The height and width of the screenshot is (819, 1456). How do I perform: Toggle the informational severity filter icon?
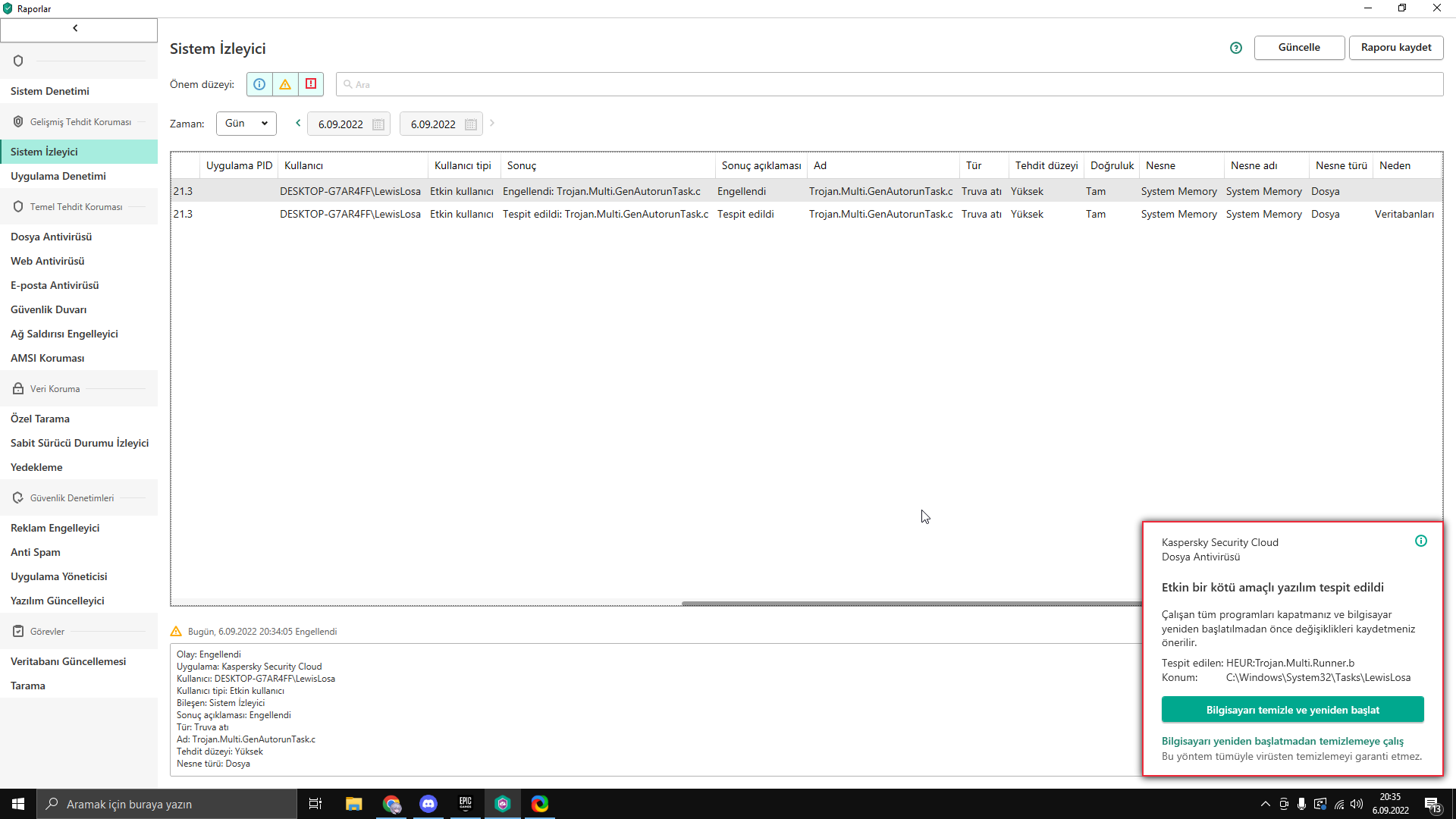click(259, 84)
